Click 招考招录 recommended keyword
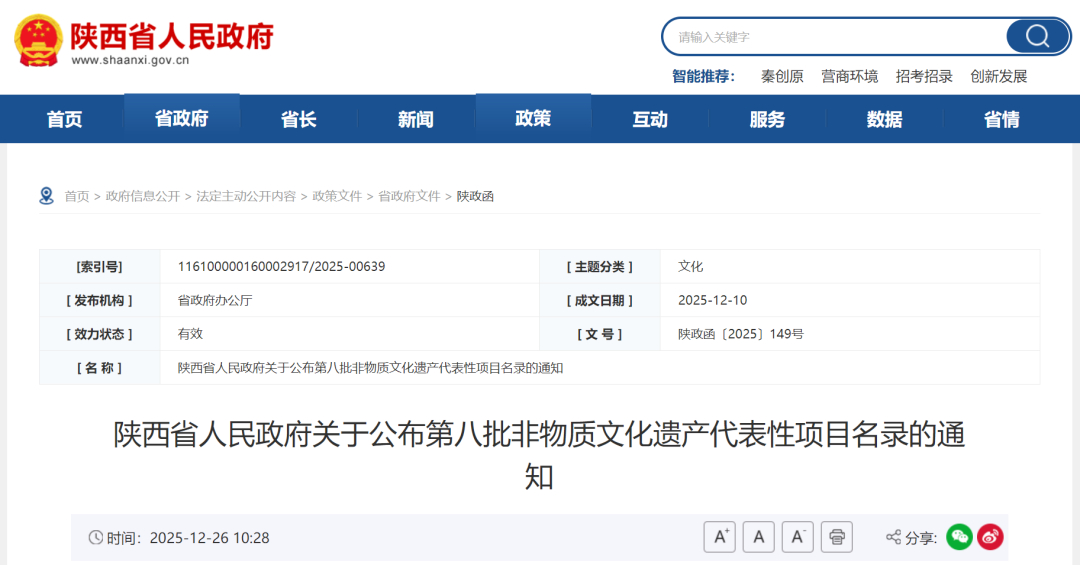This screenshot has width=1080, height=565. click(x=924, y=76)
